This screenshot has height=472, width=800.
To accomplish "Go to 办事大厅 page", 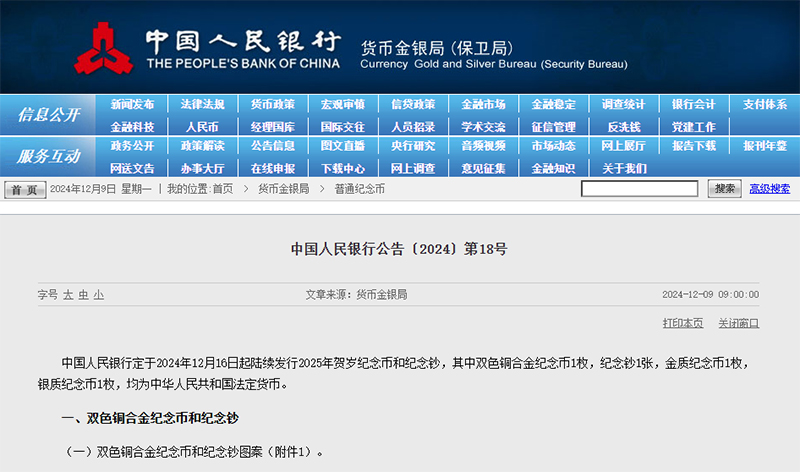I will (203, 168).
